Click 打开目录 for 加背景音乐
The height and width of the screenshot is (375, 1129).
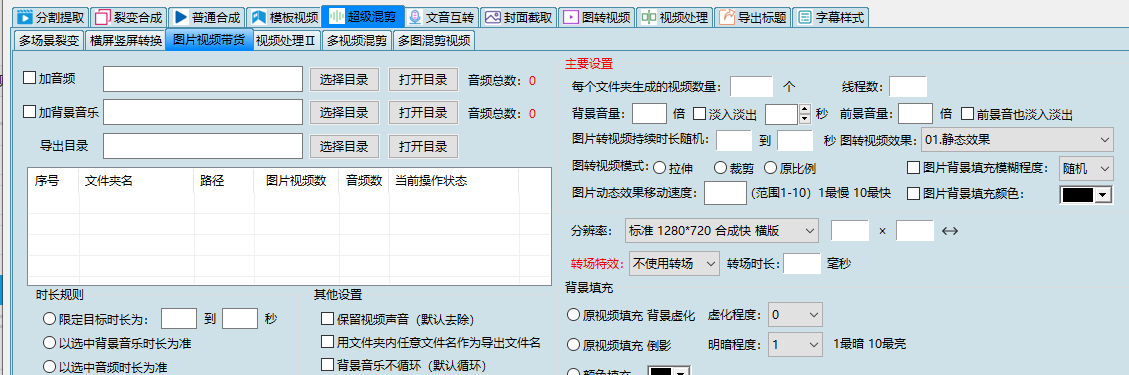click(x=423, y=113)
